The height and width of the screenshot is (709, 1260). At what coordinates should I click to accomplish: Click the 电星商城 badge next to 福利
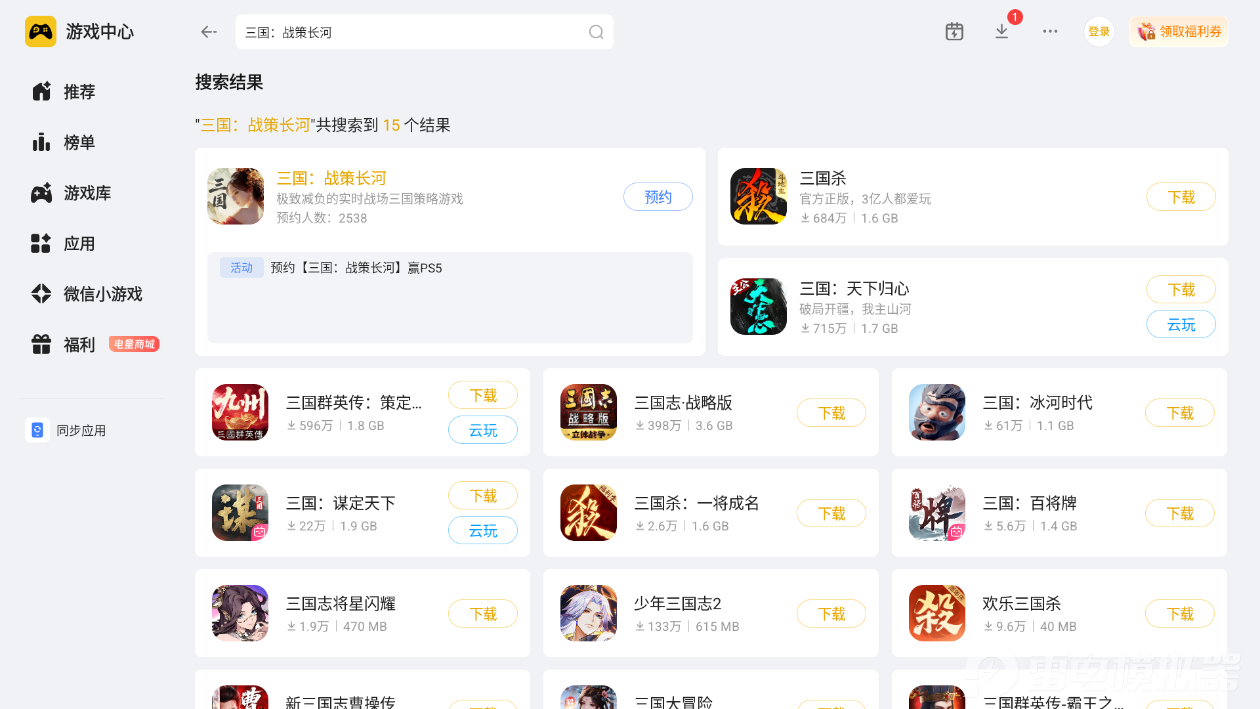tap(134, 344)
